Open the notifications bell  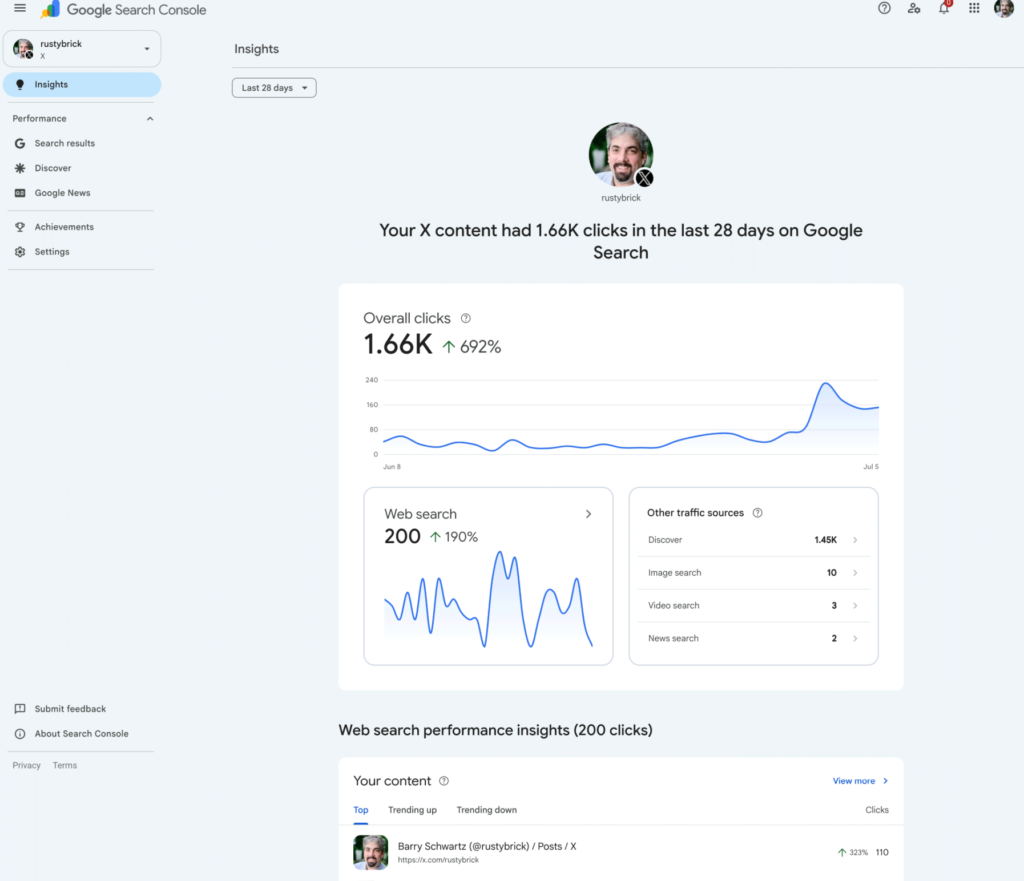[x=944, y=8]
